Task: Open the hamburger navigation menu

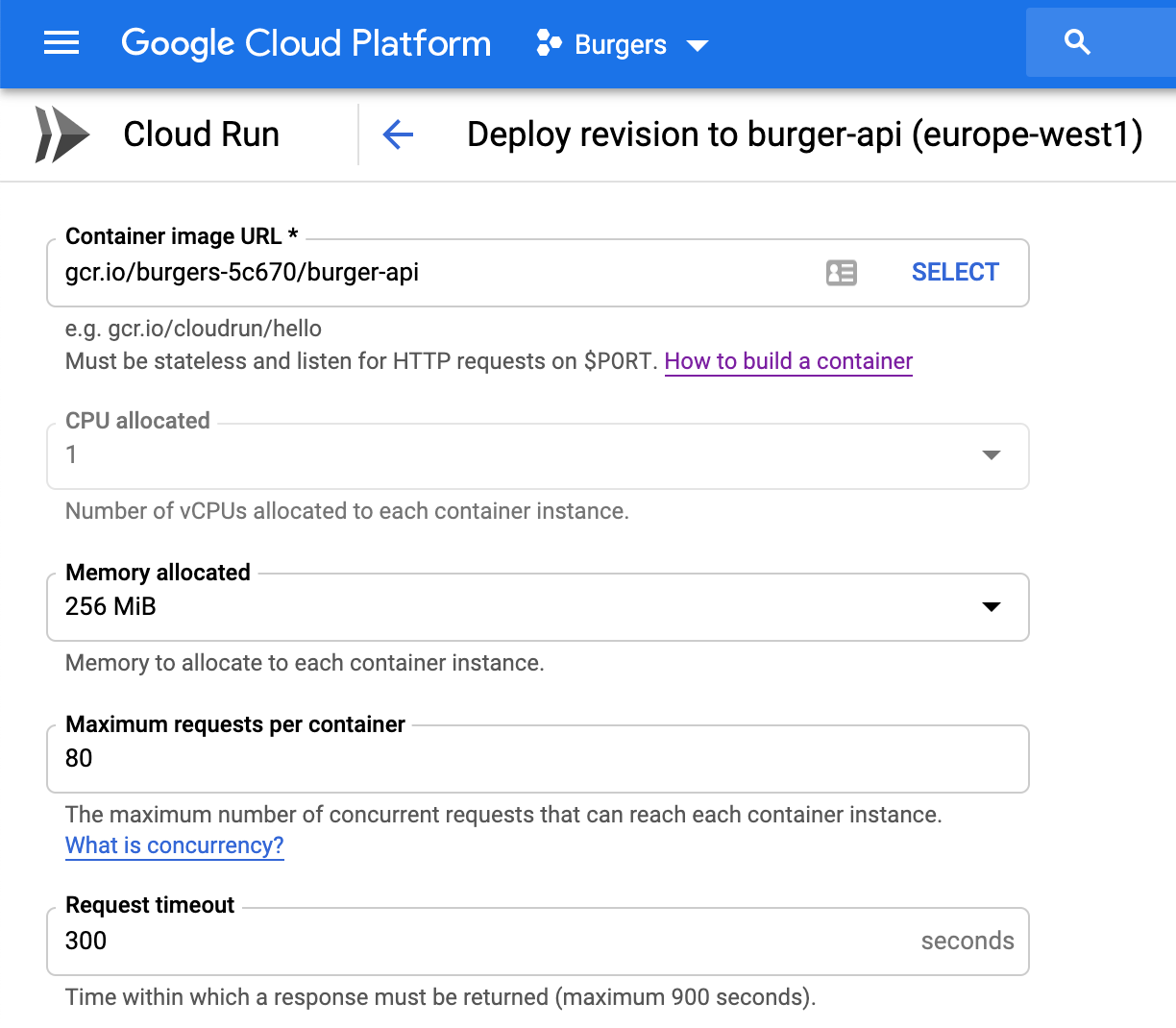Action: click(61, 42)
